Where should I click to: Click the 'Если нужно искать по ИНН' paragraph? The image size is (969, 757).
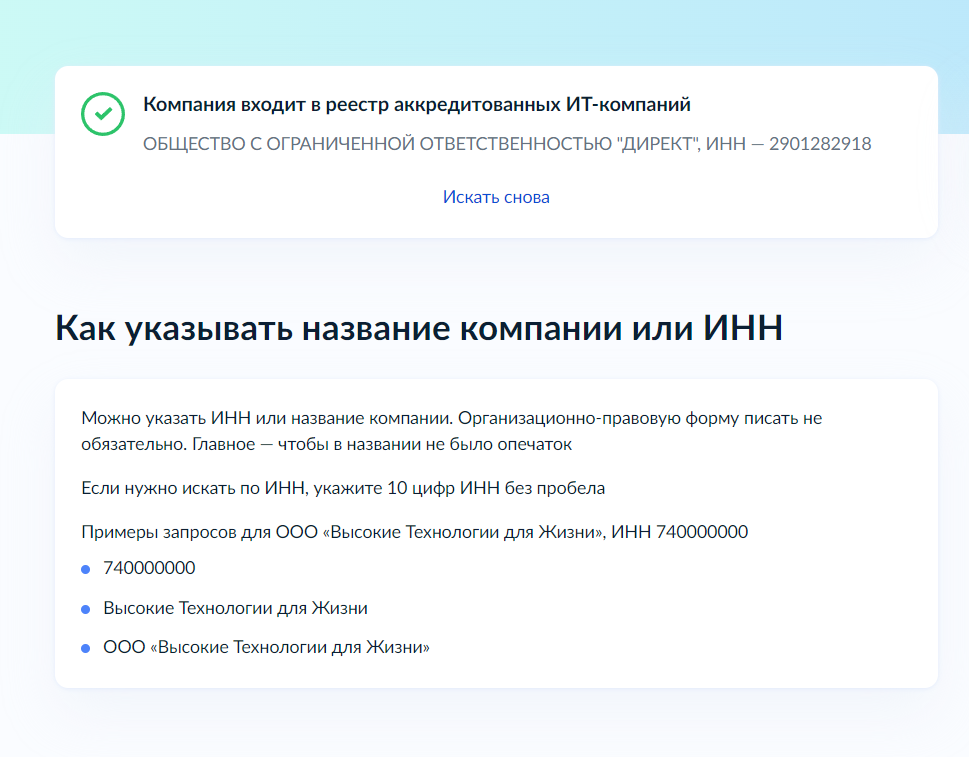343,488
